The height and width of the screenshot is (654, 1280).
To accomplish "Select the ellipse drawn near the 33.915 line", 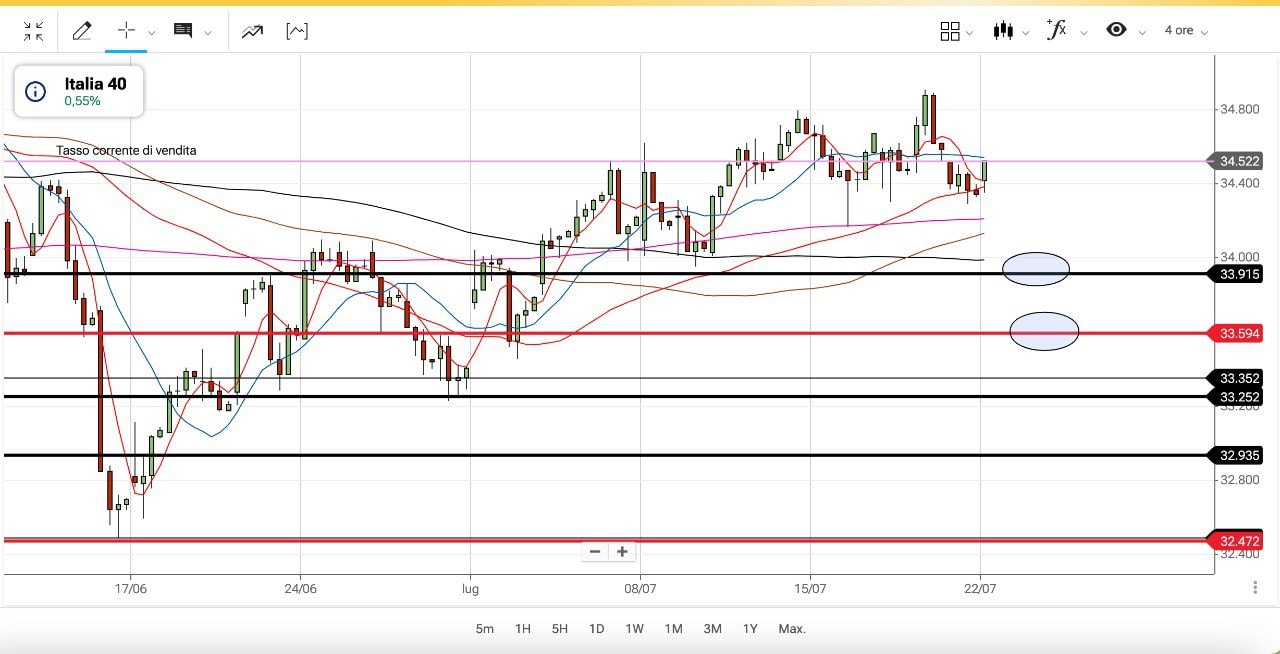I will point(1036,269).
